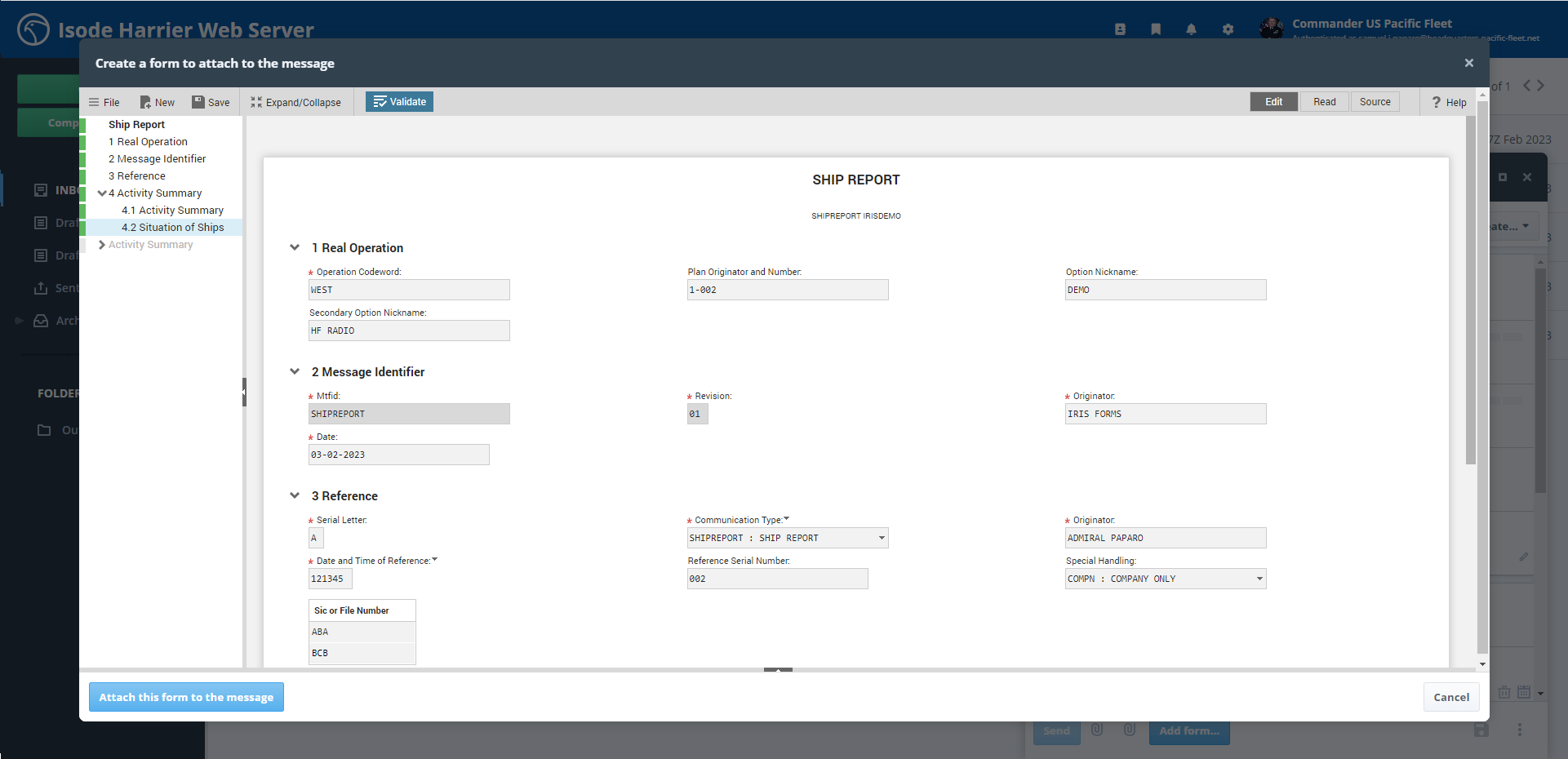Click the Operation Codeword input field
1568x759 pixels.
coord(409,290)
